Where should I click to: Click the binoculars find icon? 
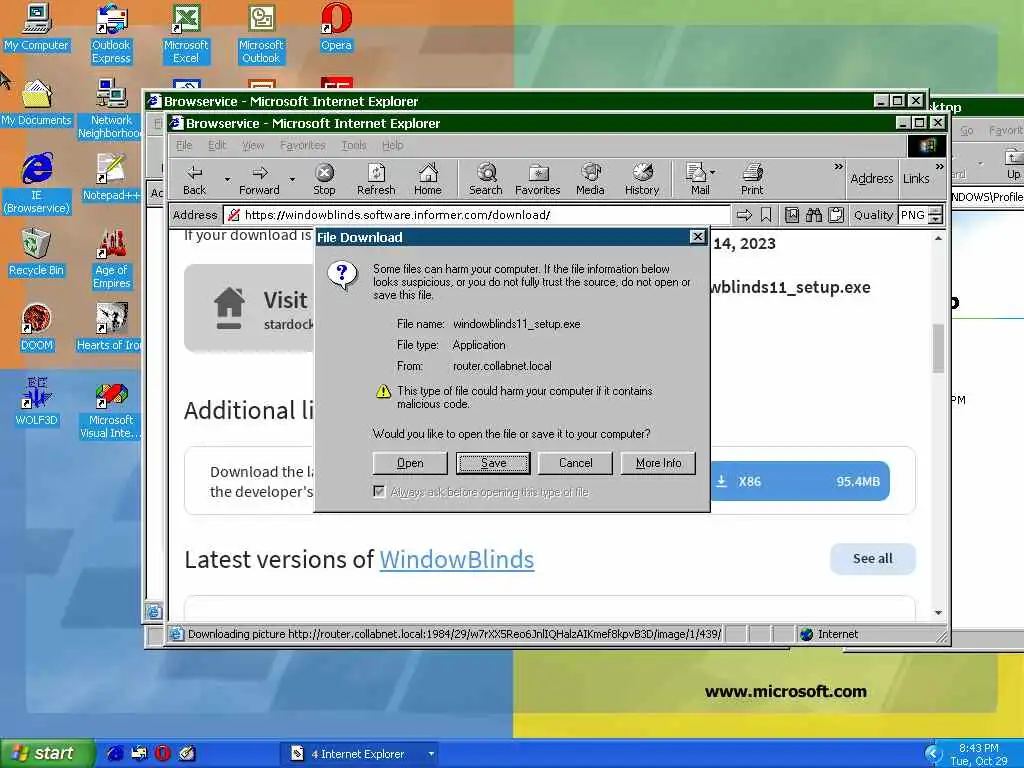(x=814, y=215)
